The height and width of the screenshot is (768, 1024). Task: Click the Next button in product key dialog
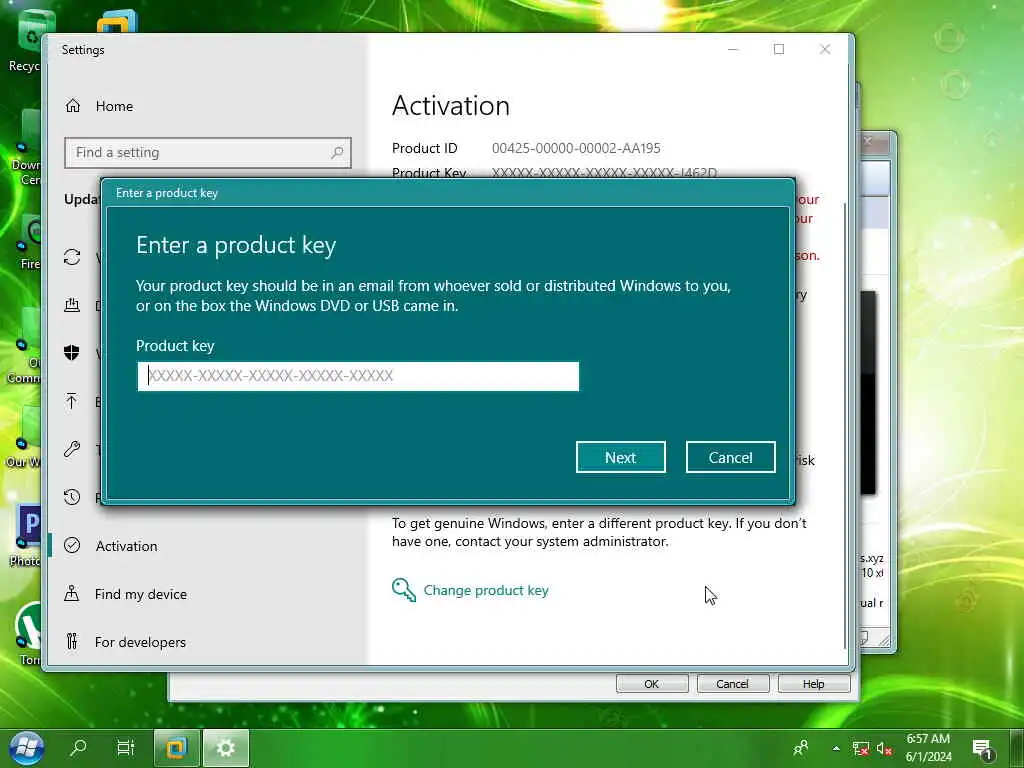(620, 457)
